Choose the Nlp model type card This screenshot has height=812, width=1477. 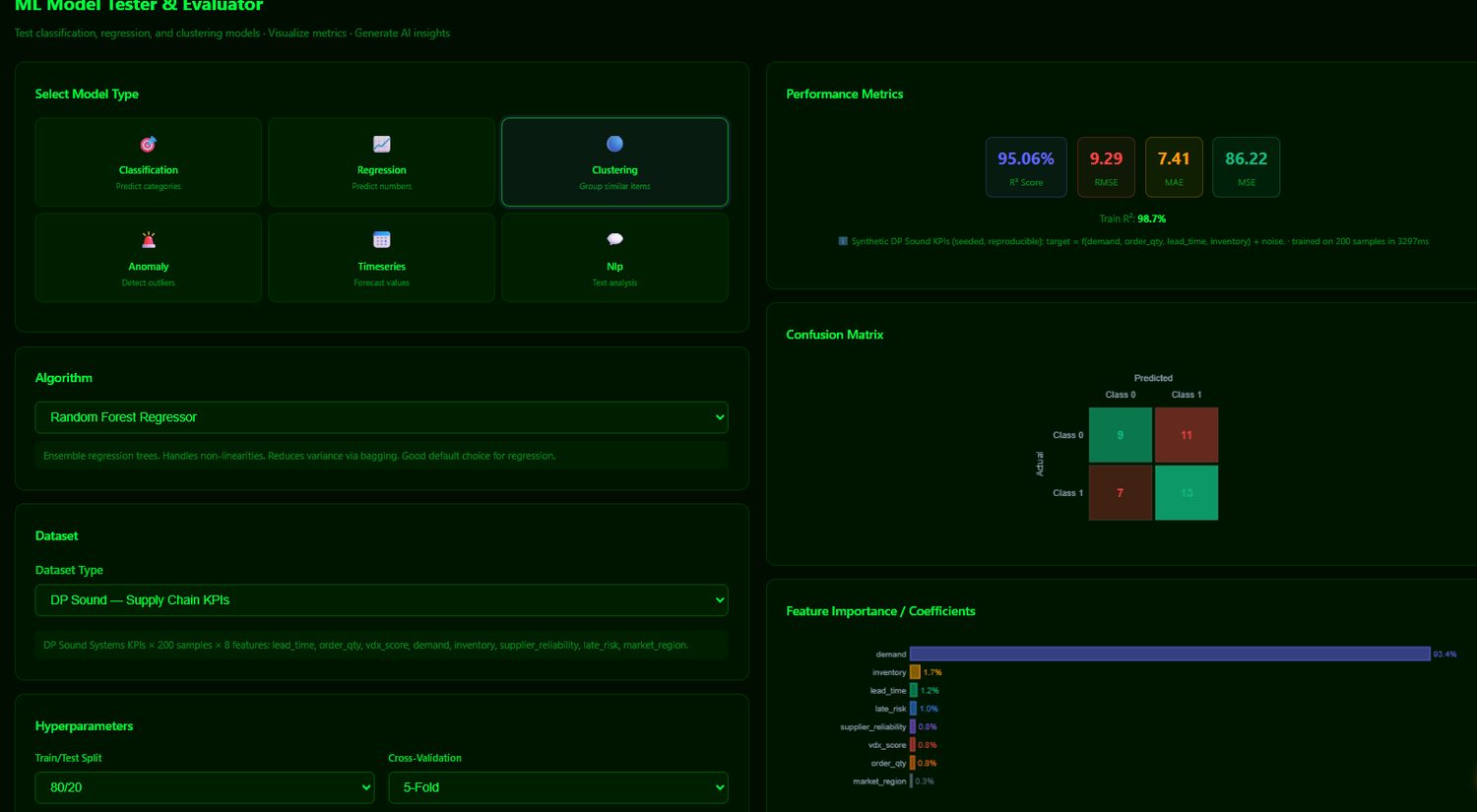(614, 258)
